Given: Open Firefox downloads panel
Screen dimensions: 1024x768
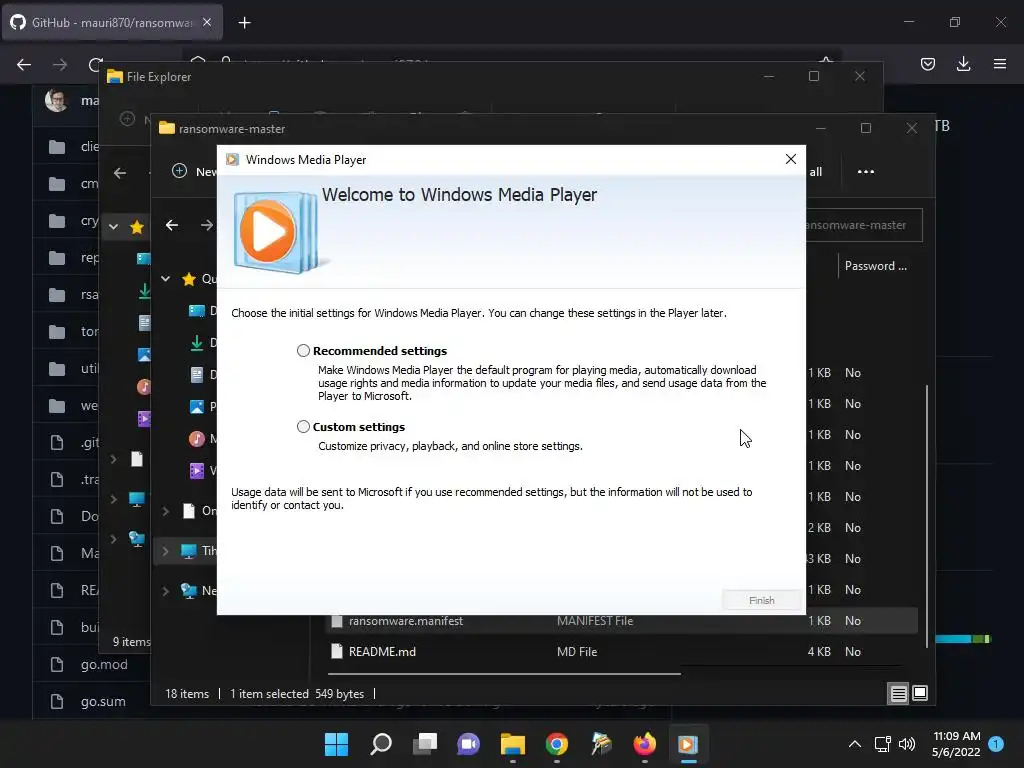Looking at the screenshot, I should (x=963, y=64).
